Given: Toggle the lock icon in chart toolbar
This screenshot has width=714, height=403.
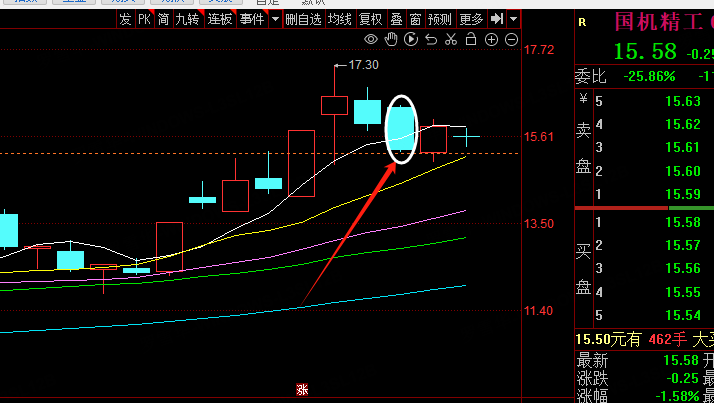Looking at the screenshot, I should [471, 40].
